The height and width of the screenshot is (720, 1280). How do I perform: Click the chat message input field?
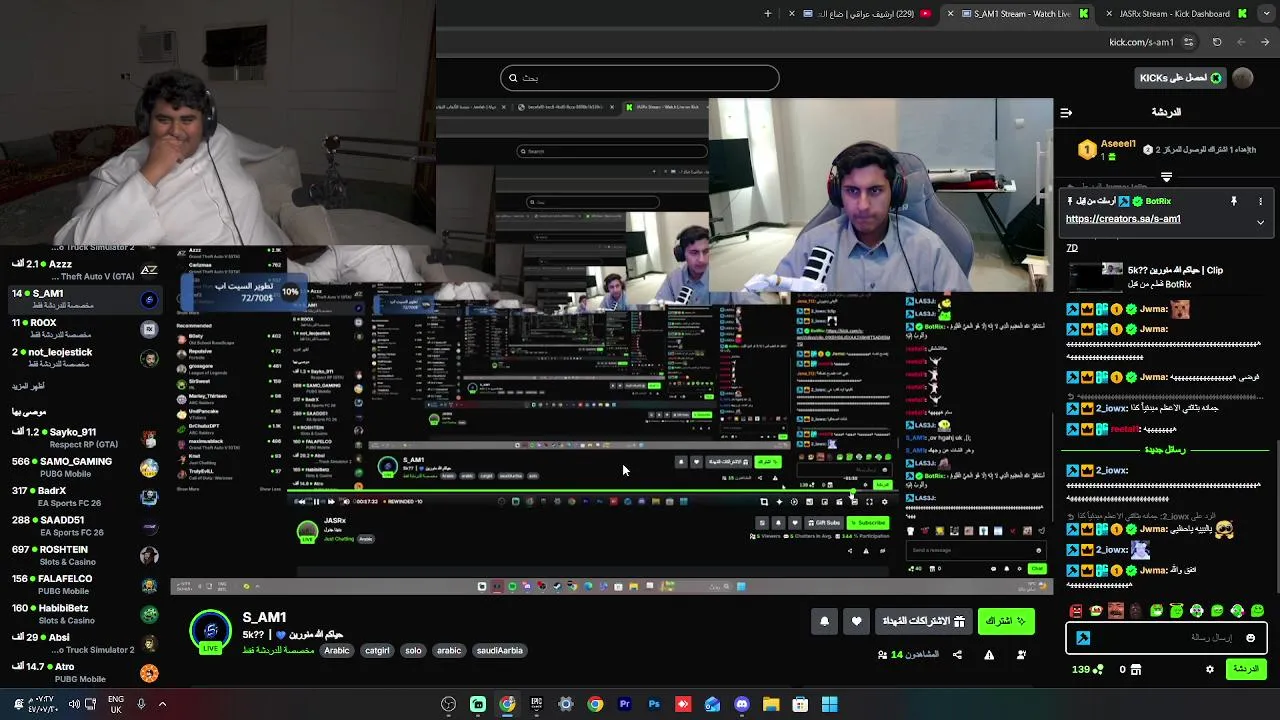1166,638
